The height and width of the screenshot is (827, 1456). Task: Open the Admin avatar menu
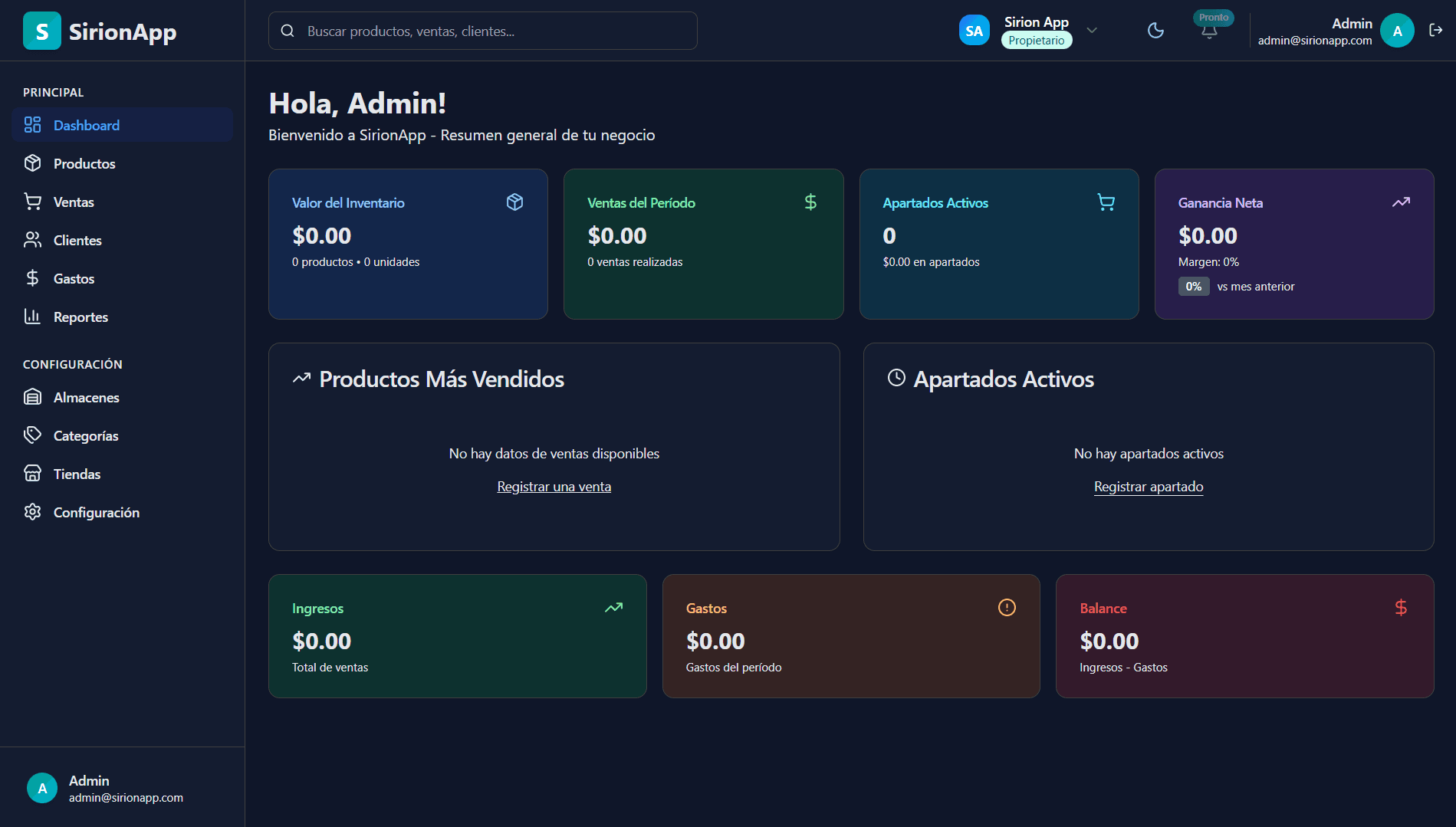[x=1397, y=30]
